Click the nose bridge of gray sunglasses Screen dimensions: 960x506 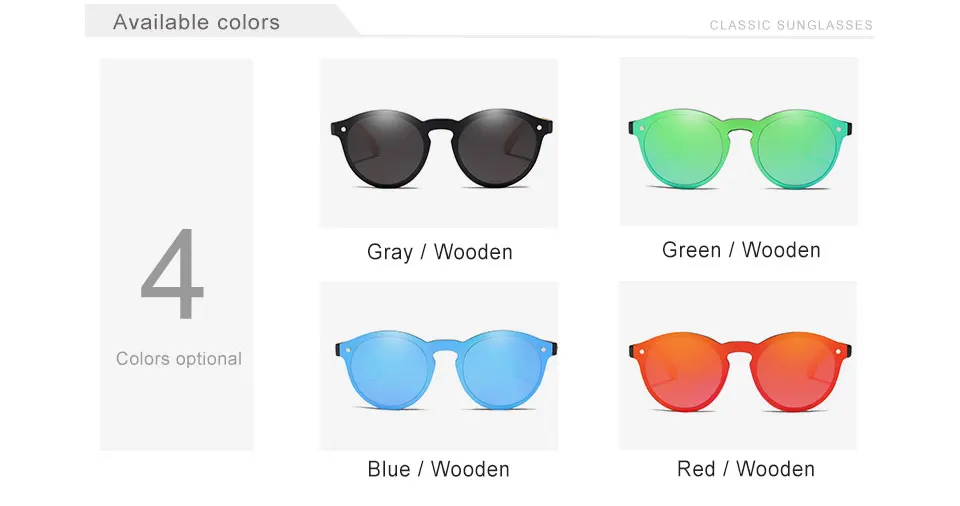[442, 124]
